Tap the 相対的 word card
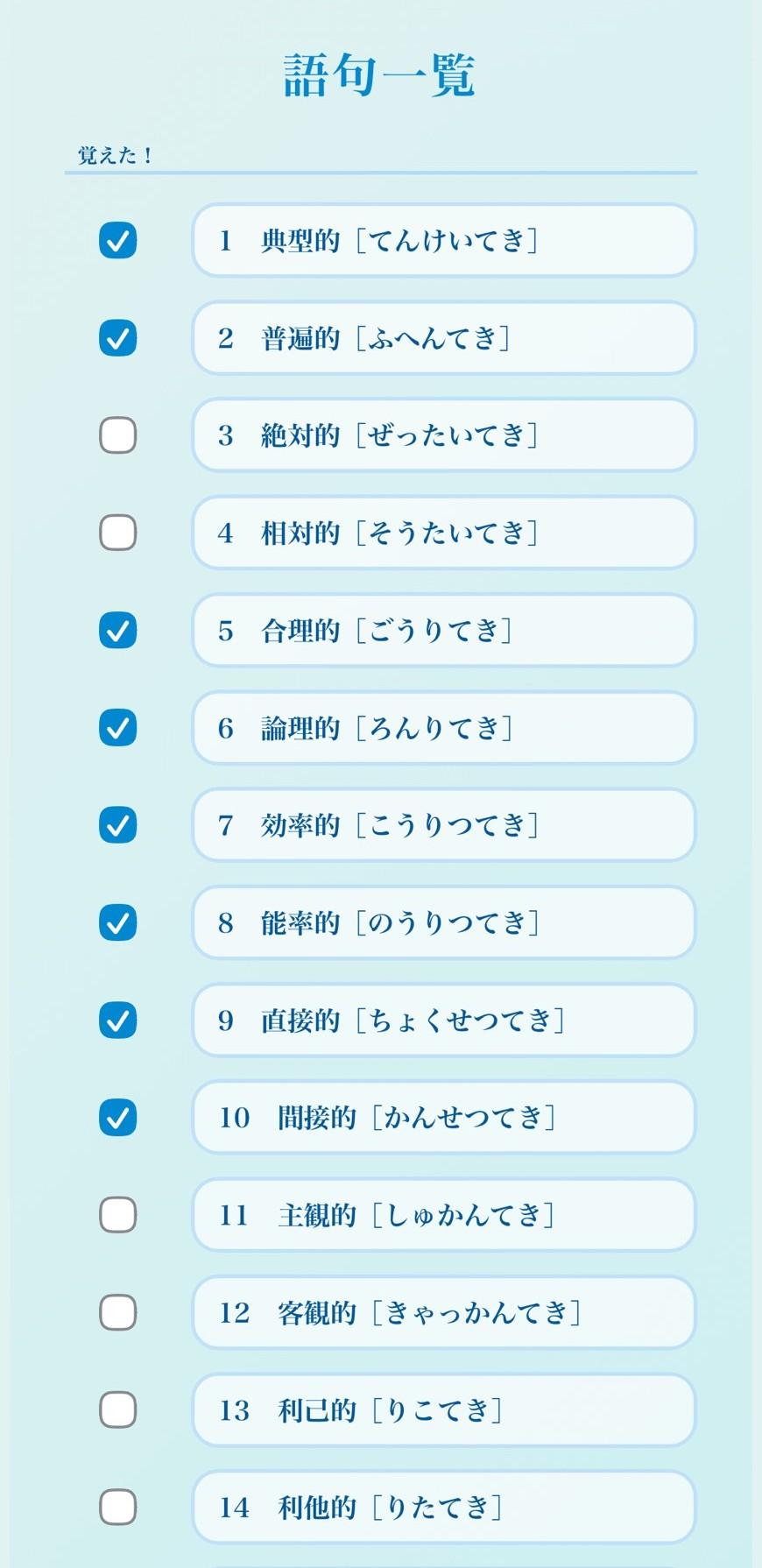762x1568 pixels. point(443,533)
